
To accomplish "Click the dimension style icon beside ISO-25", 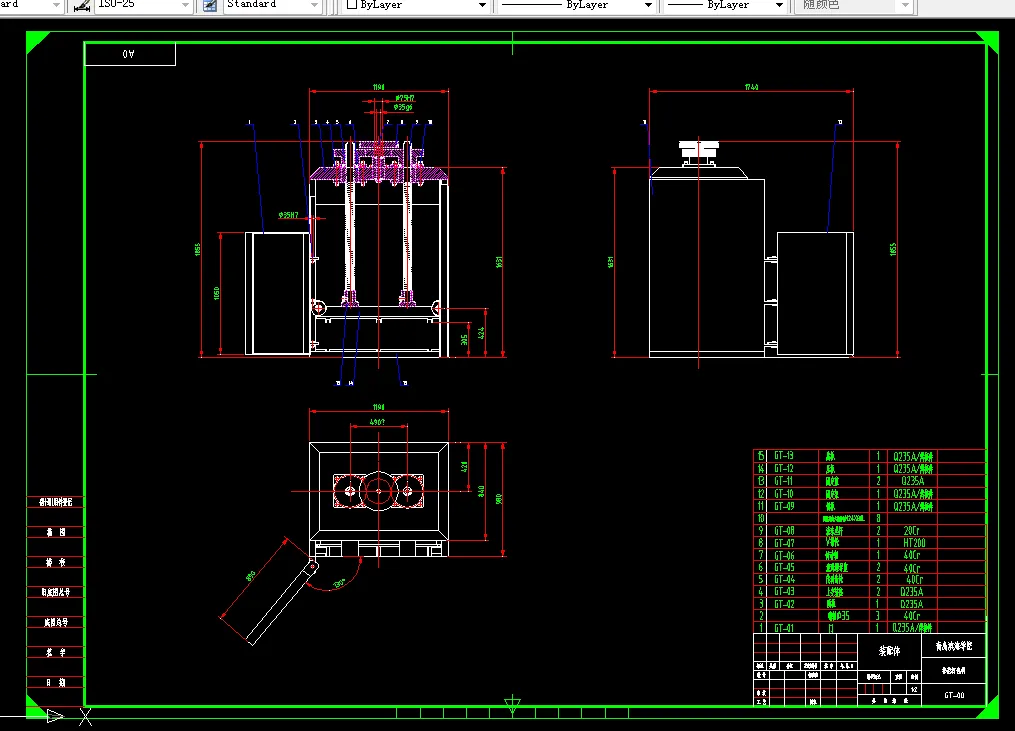I will point(82,5).
